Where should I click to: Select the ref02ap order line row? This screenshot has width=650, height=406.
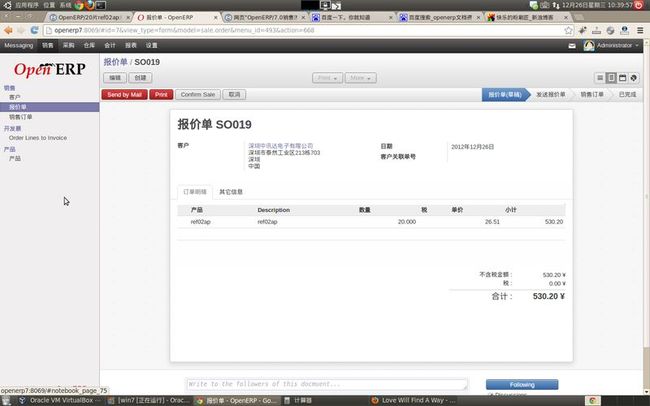coord(371,222)
